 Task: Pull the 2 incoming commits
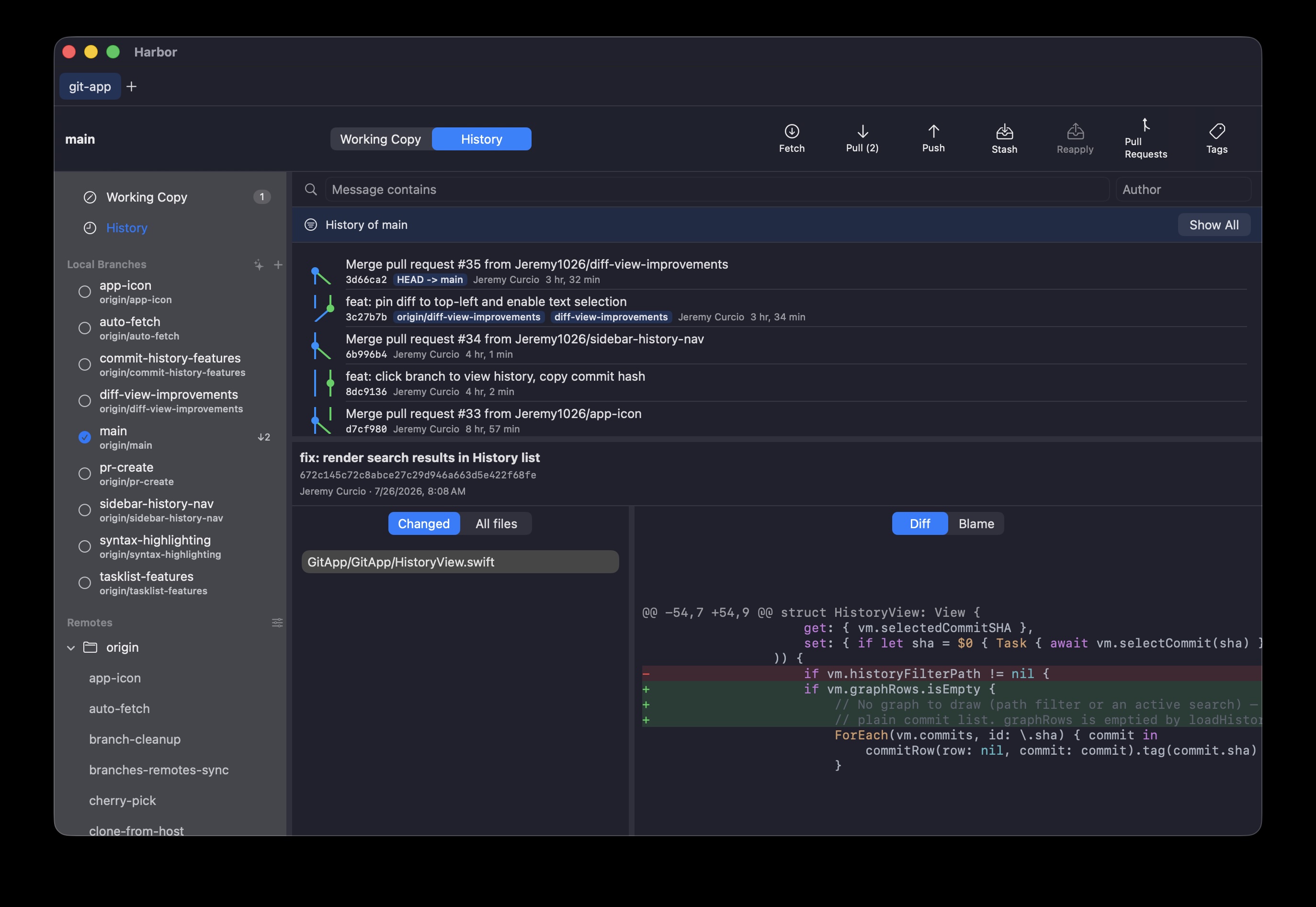click(x=862, y=139)
